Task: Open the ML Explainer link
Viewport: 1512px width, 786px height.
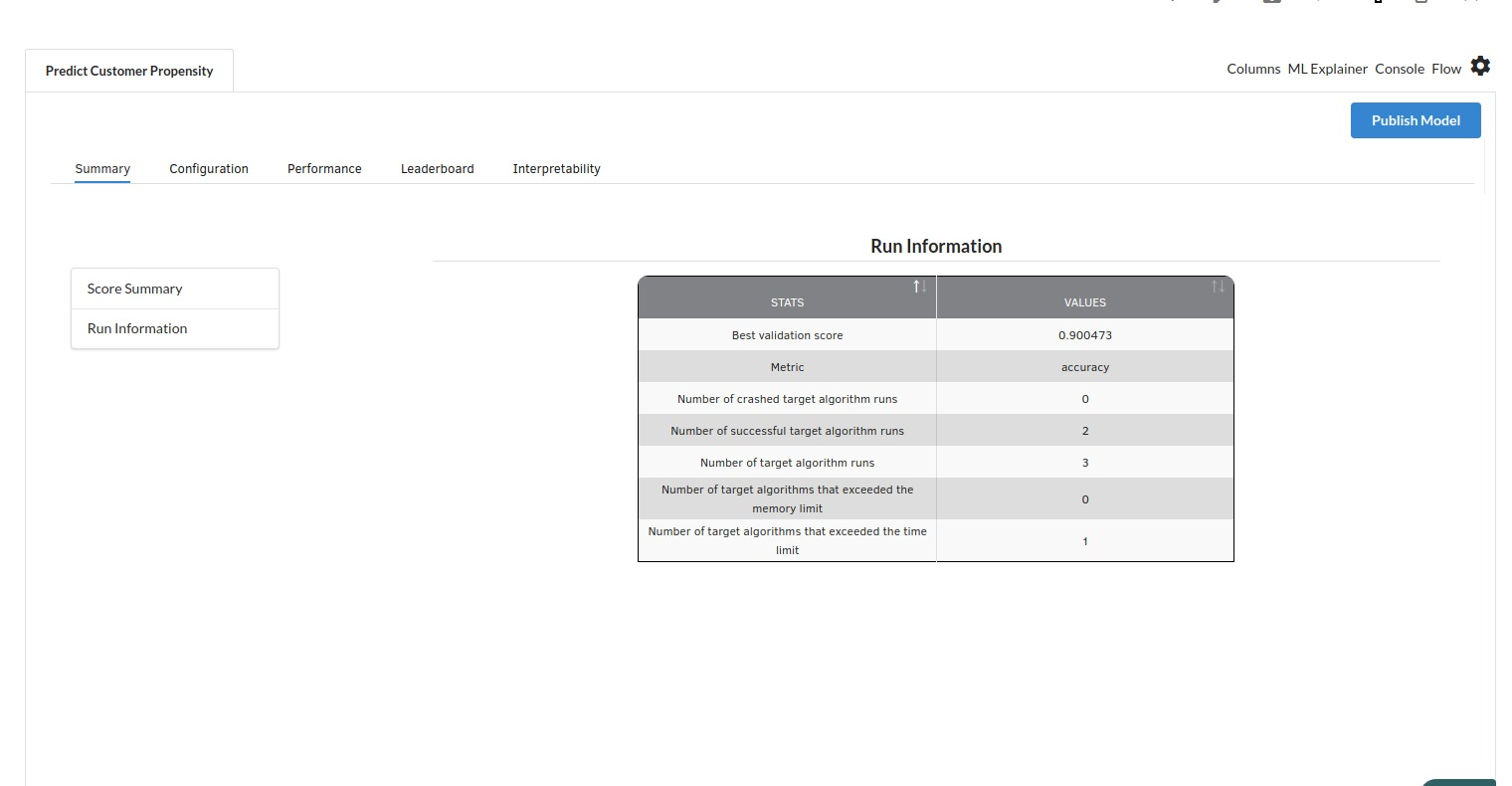Action: click(1327, 69)
